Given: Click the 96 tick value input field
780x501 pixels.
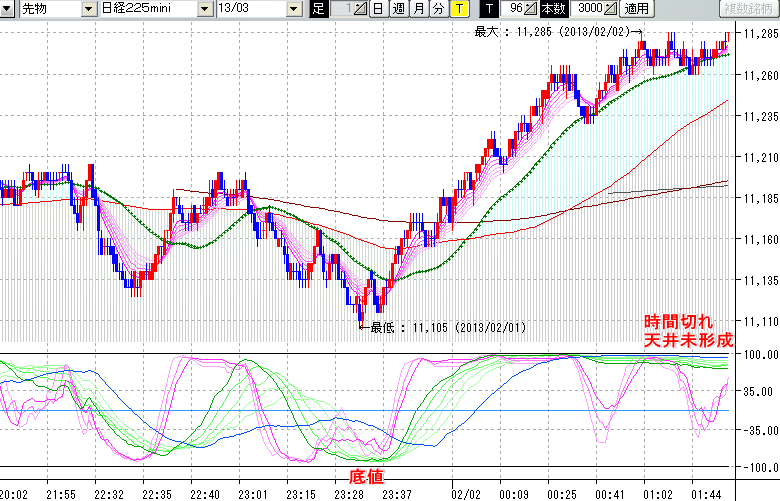Looking at the screenshot, I should [513, 9].
